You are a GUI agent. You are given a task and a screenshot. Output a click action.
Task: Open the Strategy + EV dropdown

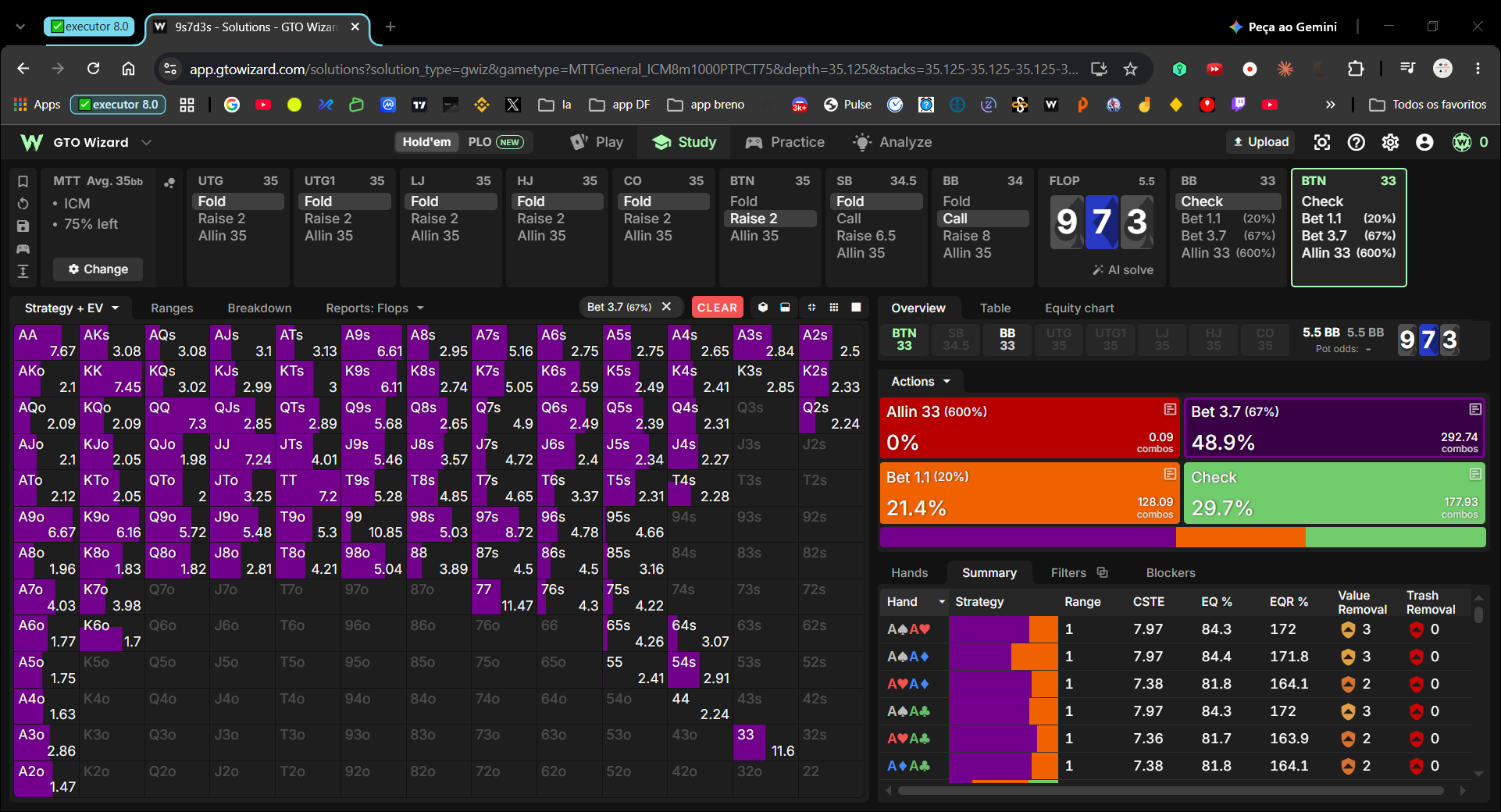tap(71, 308)
